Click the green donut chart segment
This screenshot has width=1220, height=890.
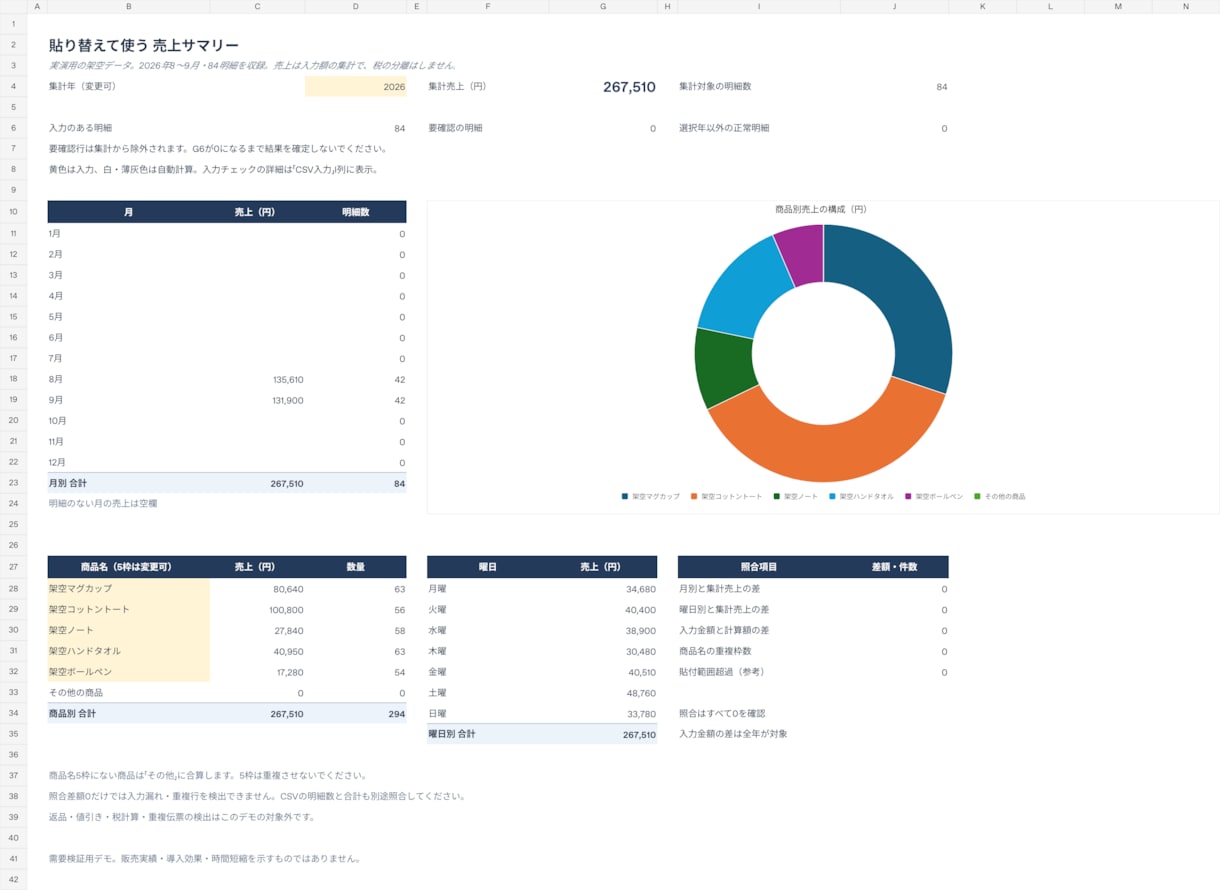(x=724, y=366)
